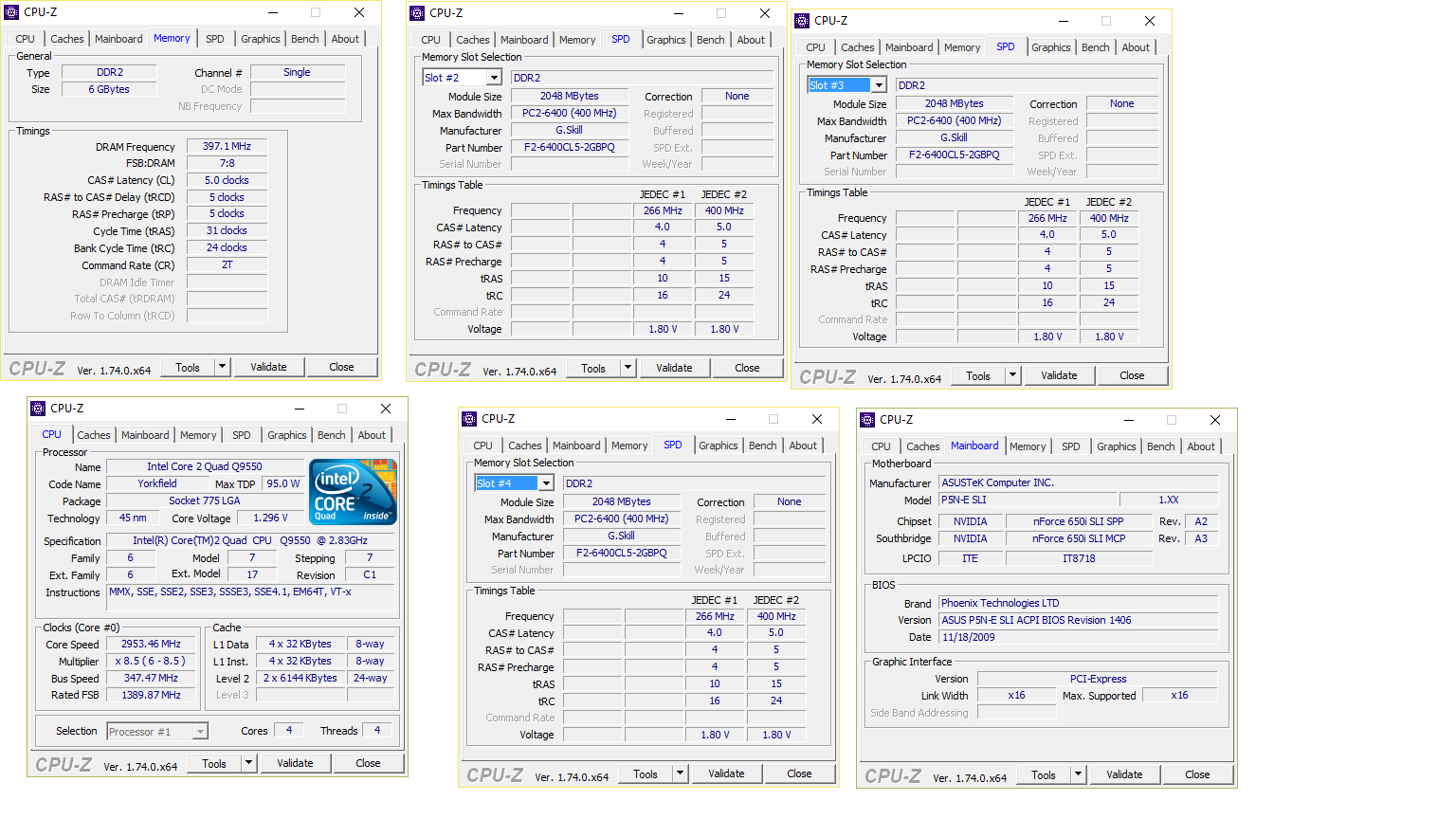
Task: Expand Tools arrow in the Slot #3 window
Action: click(1012, 375)
